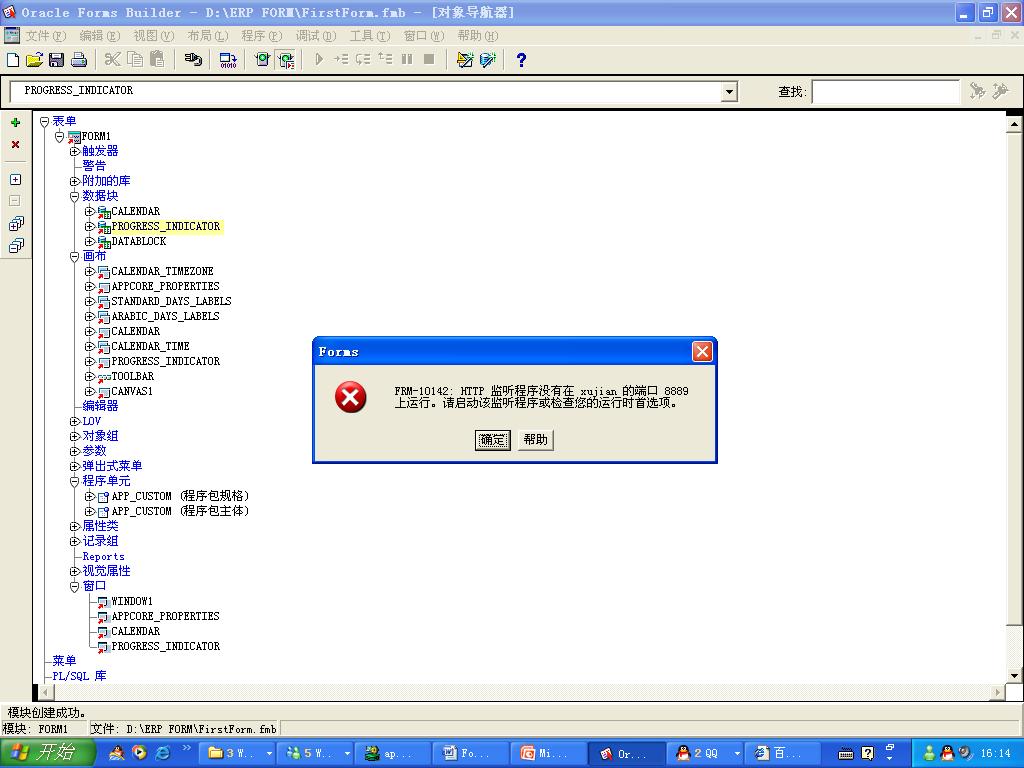1024x768 pixels.
Task: Click the Connect to database icon
Action: click(x=193, y=60)
